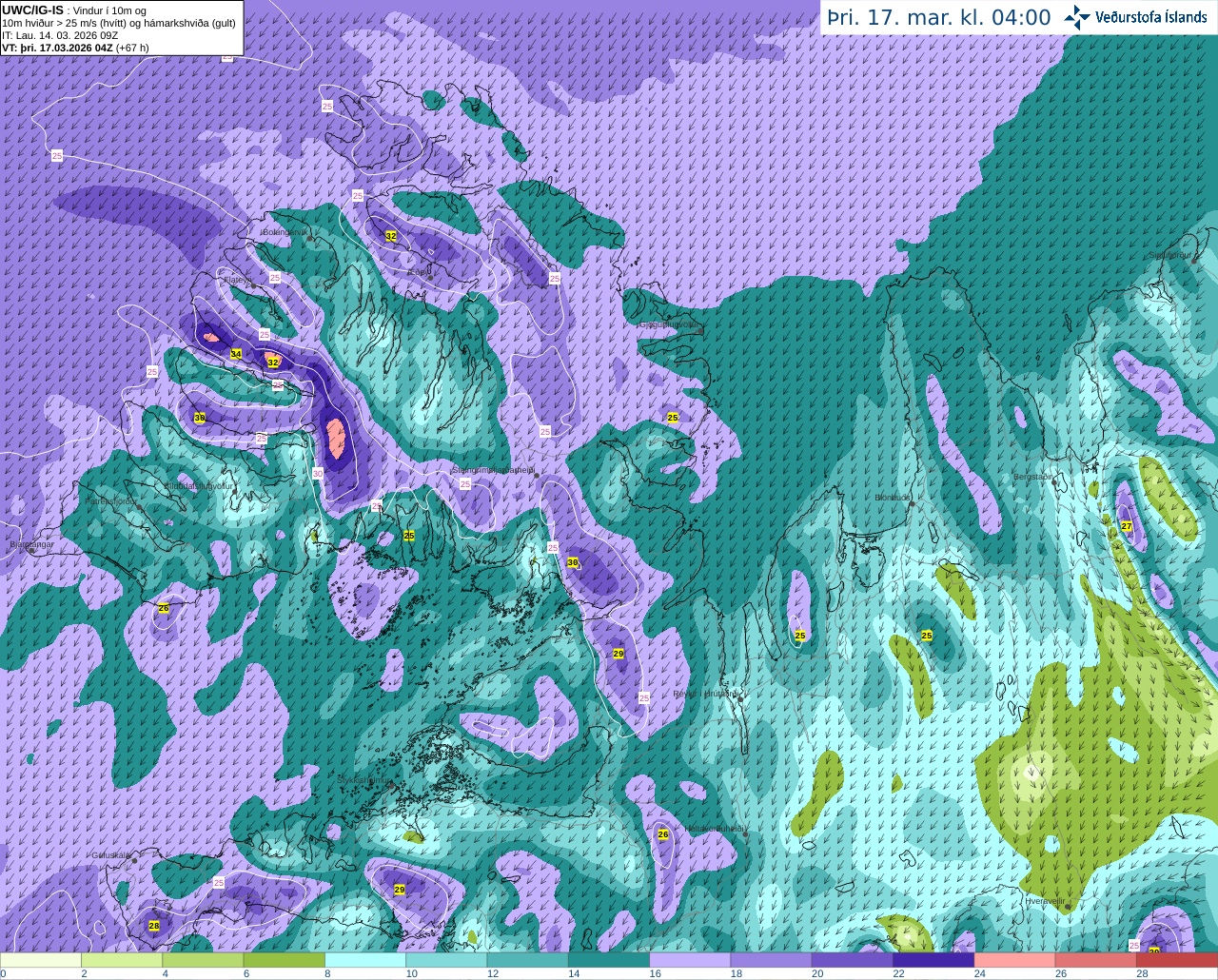Viewport: 1218px width, 980px height.
Task: Click the Steingrímsfjarðarheiði station label
Action: pos(492,470)
